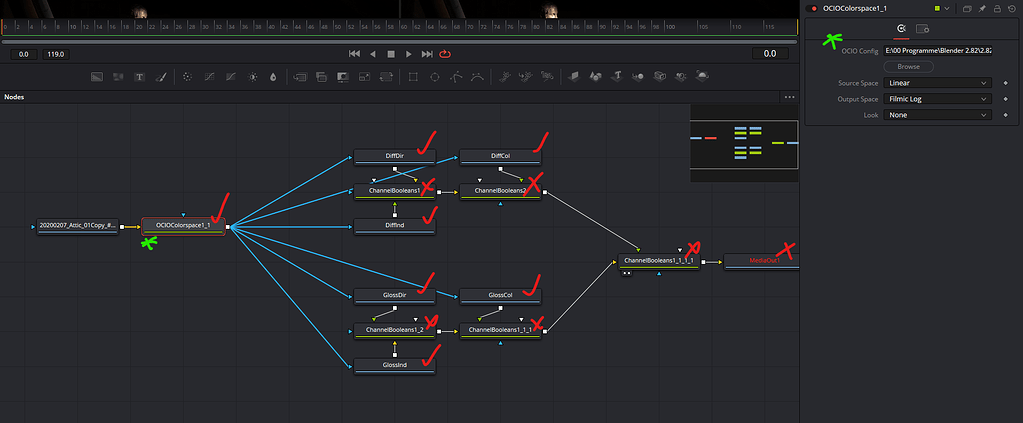Jump to the last frame
The image size is (1023, 423).
coord(427,54)
